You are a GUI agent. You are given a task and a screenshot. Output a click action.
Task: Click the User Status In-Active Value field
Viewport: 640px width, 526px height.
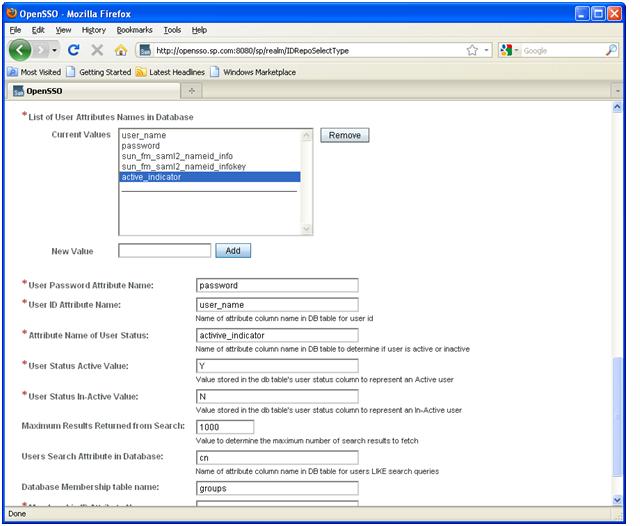277,396
